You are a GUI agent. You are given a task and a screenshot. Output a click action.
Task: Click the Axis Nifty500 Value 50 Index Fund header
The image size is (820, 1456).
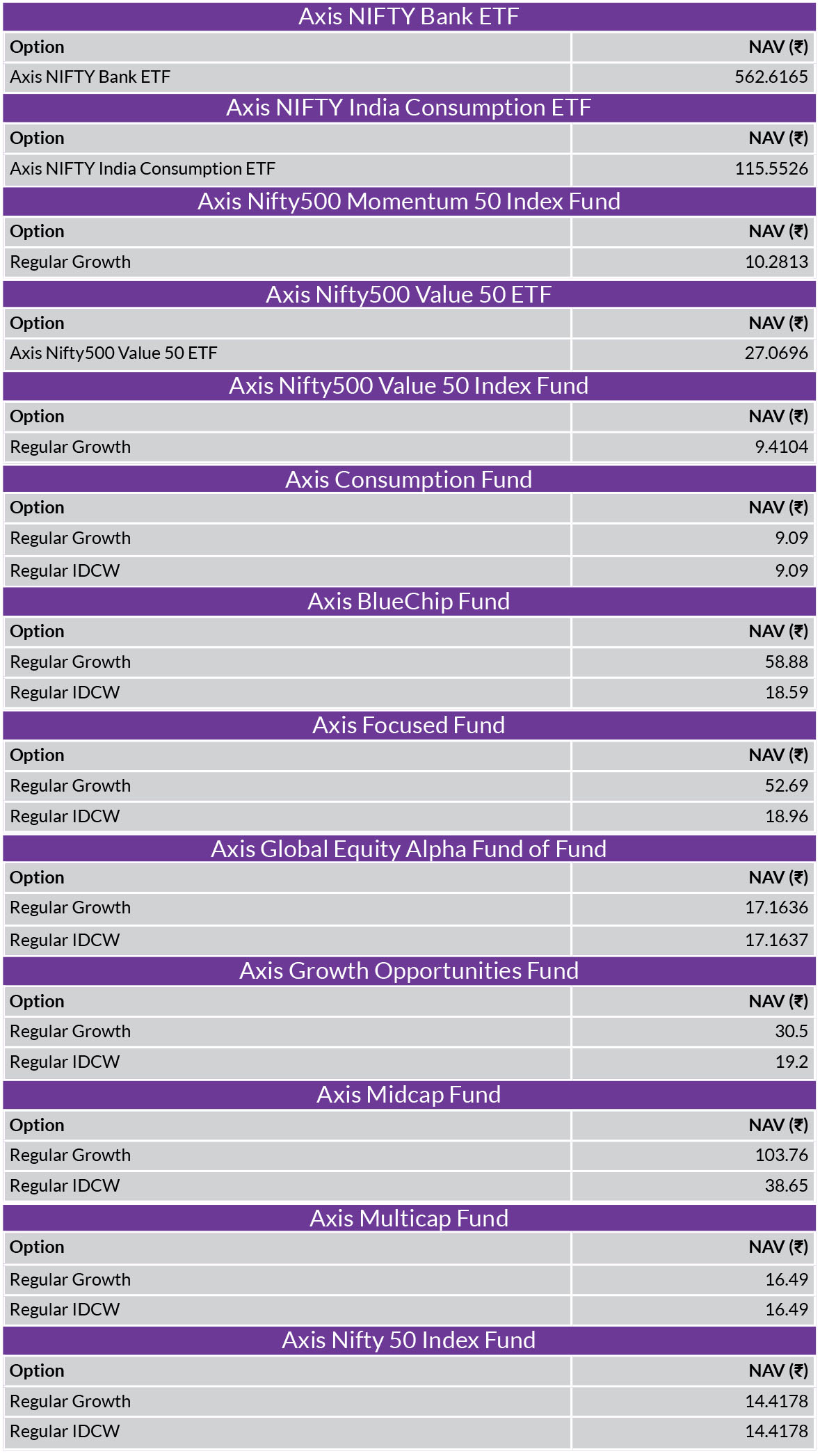coord(409,385)
